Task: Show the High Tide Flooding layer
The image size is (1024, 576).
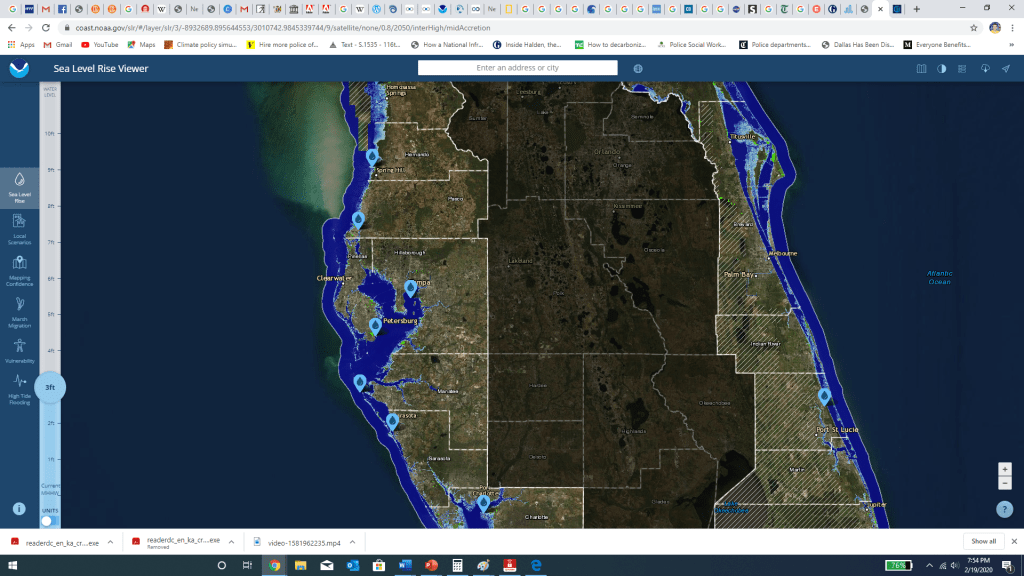Action: 19,386
